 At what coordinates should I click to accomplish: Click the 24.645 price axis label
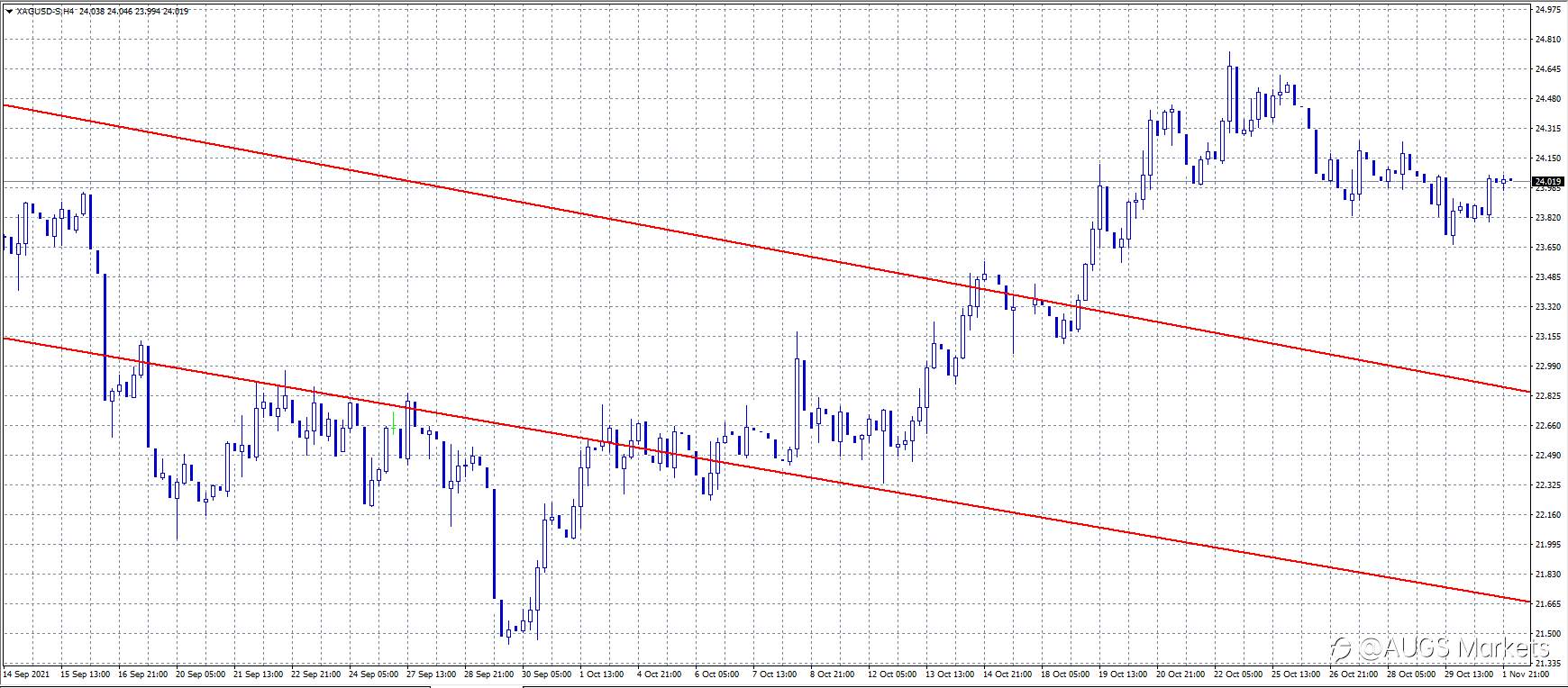pos(1548,69)
